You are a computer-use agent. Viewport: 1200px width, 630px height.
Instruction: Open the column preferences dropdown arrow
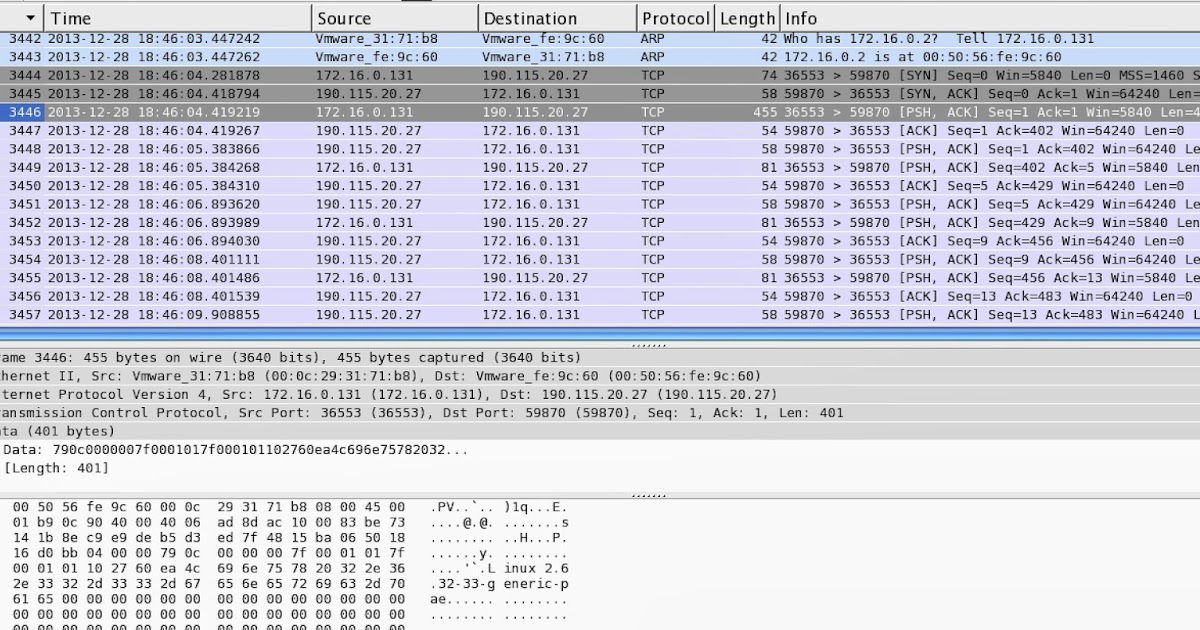coord(30,17)
